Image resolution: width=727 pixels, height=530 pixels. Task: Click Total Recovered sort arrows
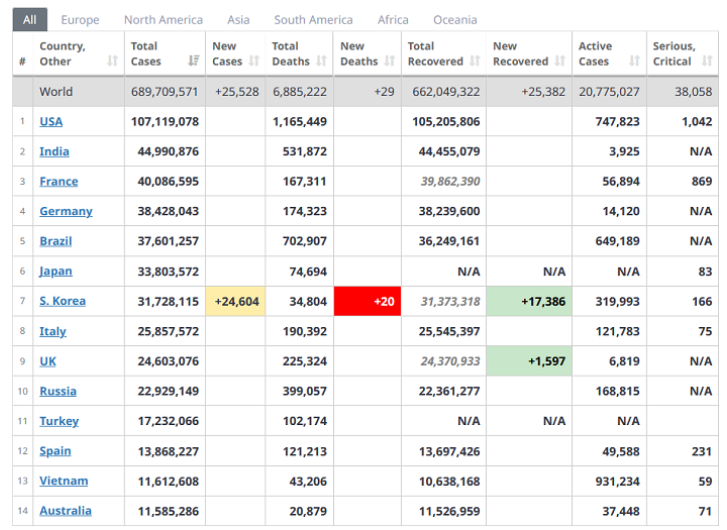pos(475,61)
